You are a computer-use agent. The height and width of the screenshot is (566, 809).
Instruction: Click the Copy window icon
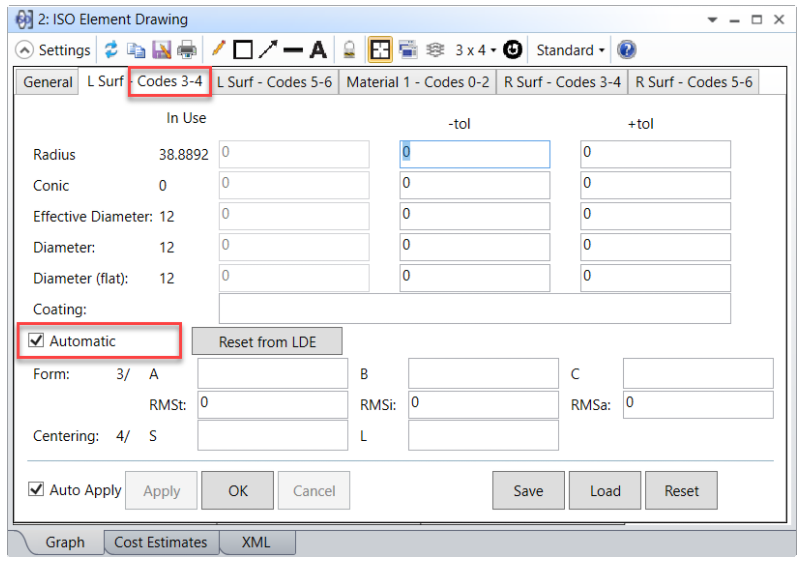click(x=136, y=50)
